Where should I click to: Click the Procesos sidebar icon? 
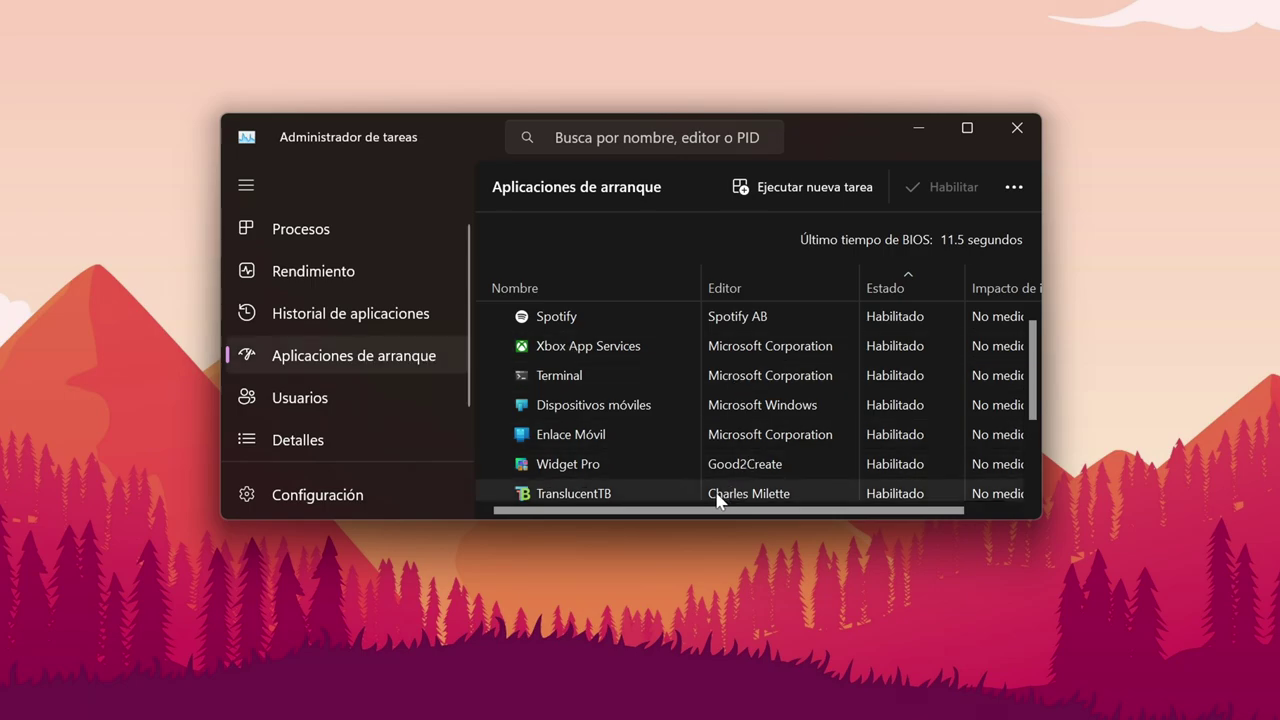point(246,228)
